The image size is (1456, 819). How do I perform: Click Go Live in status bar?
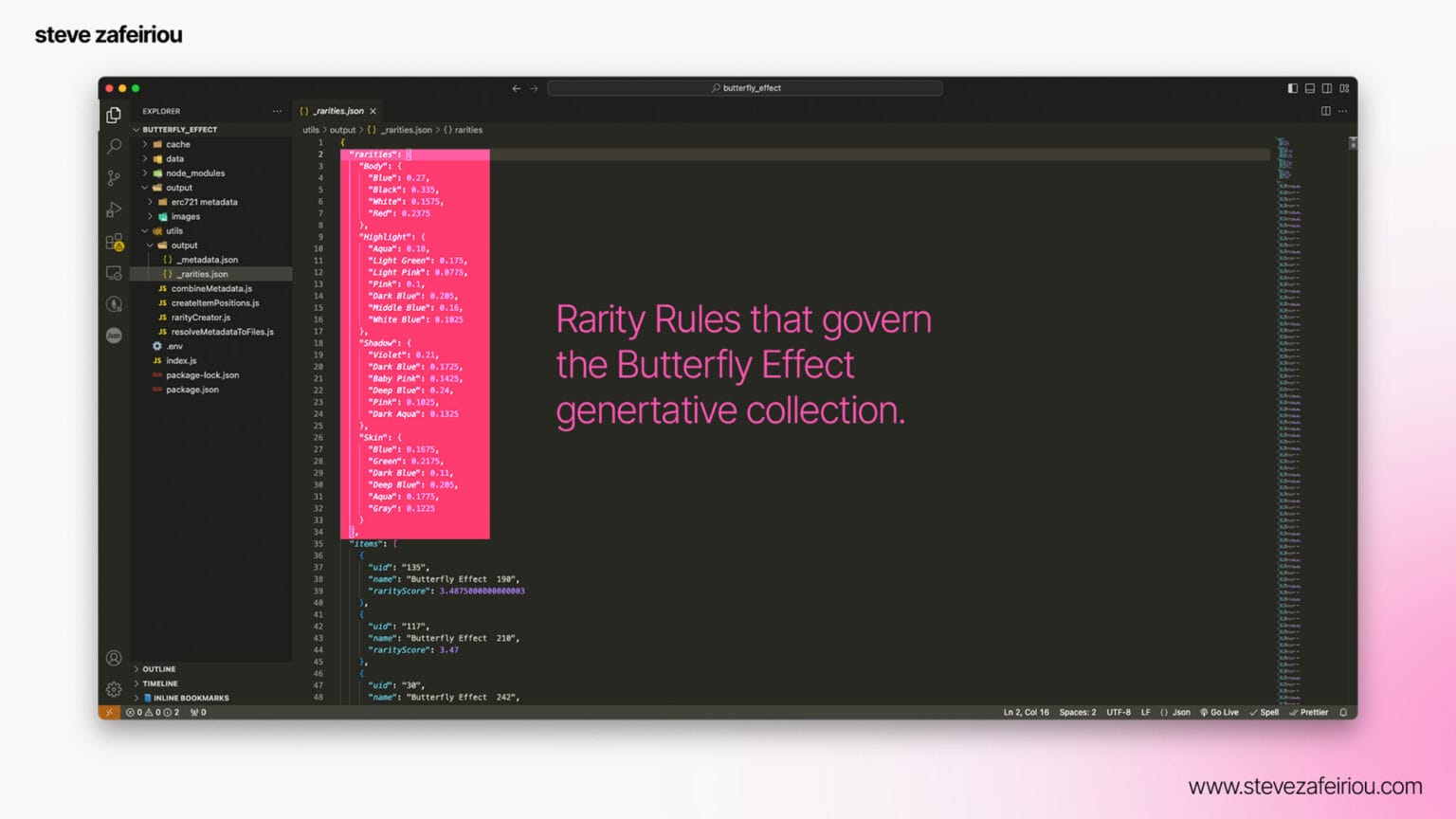[x=1219, y=713]
